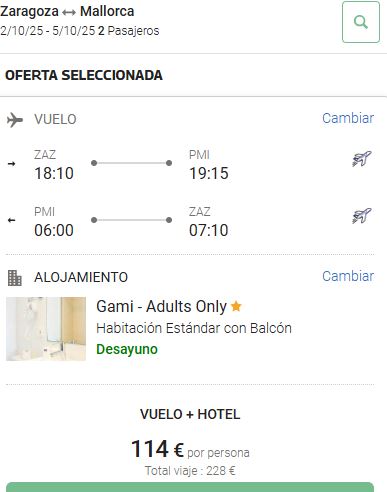The height and width of the screenshot is (492, 387).
Task: Click the green search magnifier icon
Action: pyautogui.click(x=361, y=22)
